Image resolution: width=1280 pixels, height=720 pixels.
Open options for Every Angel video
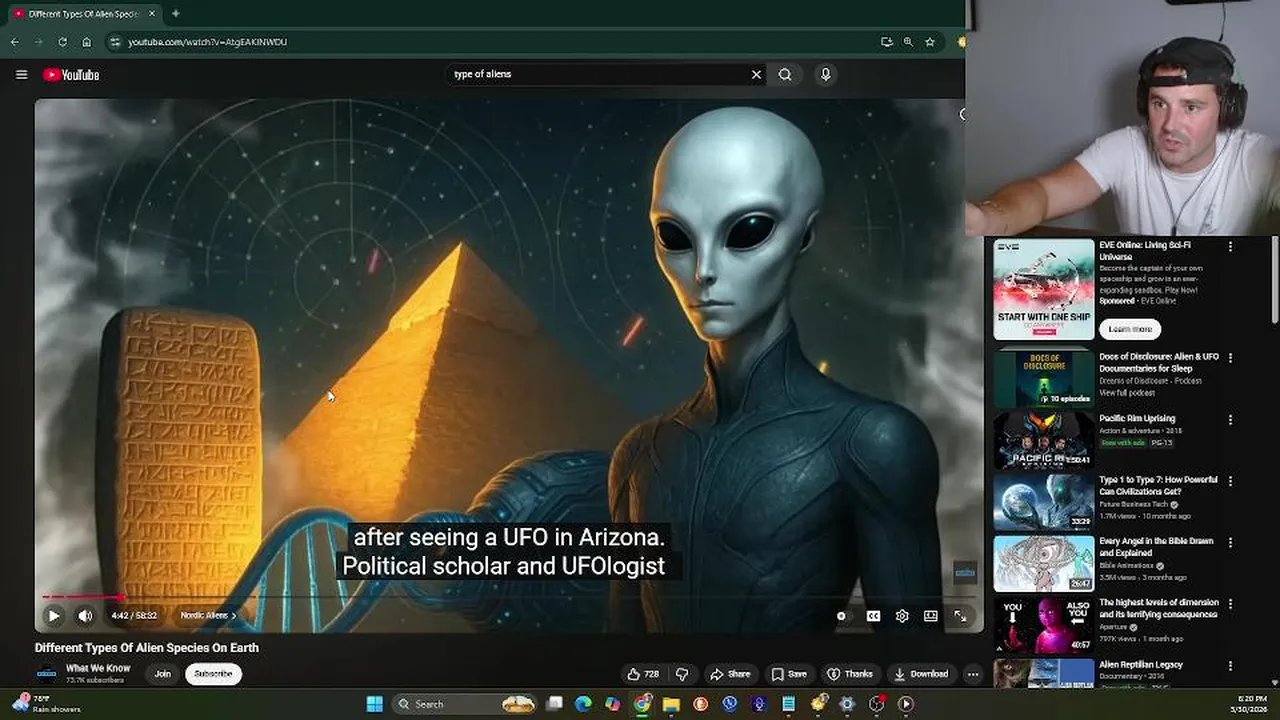[x=1230, y=543]
